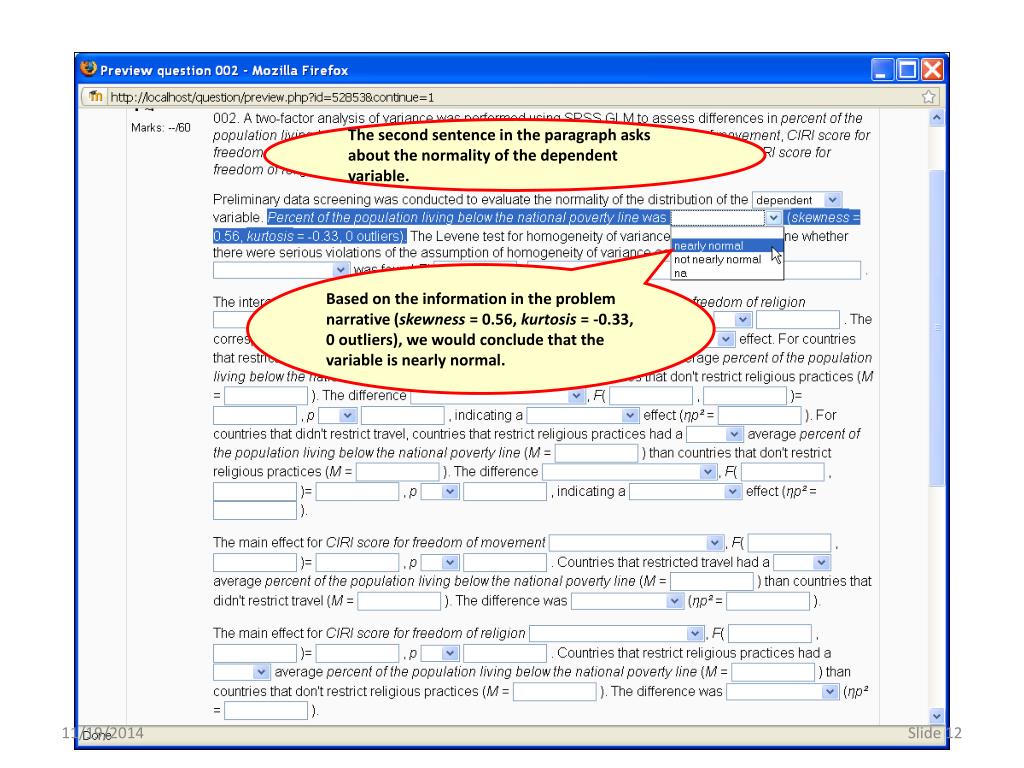This screenshot has width=1024, height=768.
Task: Open 'The difference was' dropdown in movement paragraph
Action: click(x=627, y=601)
